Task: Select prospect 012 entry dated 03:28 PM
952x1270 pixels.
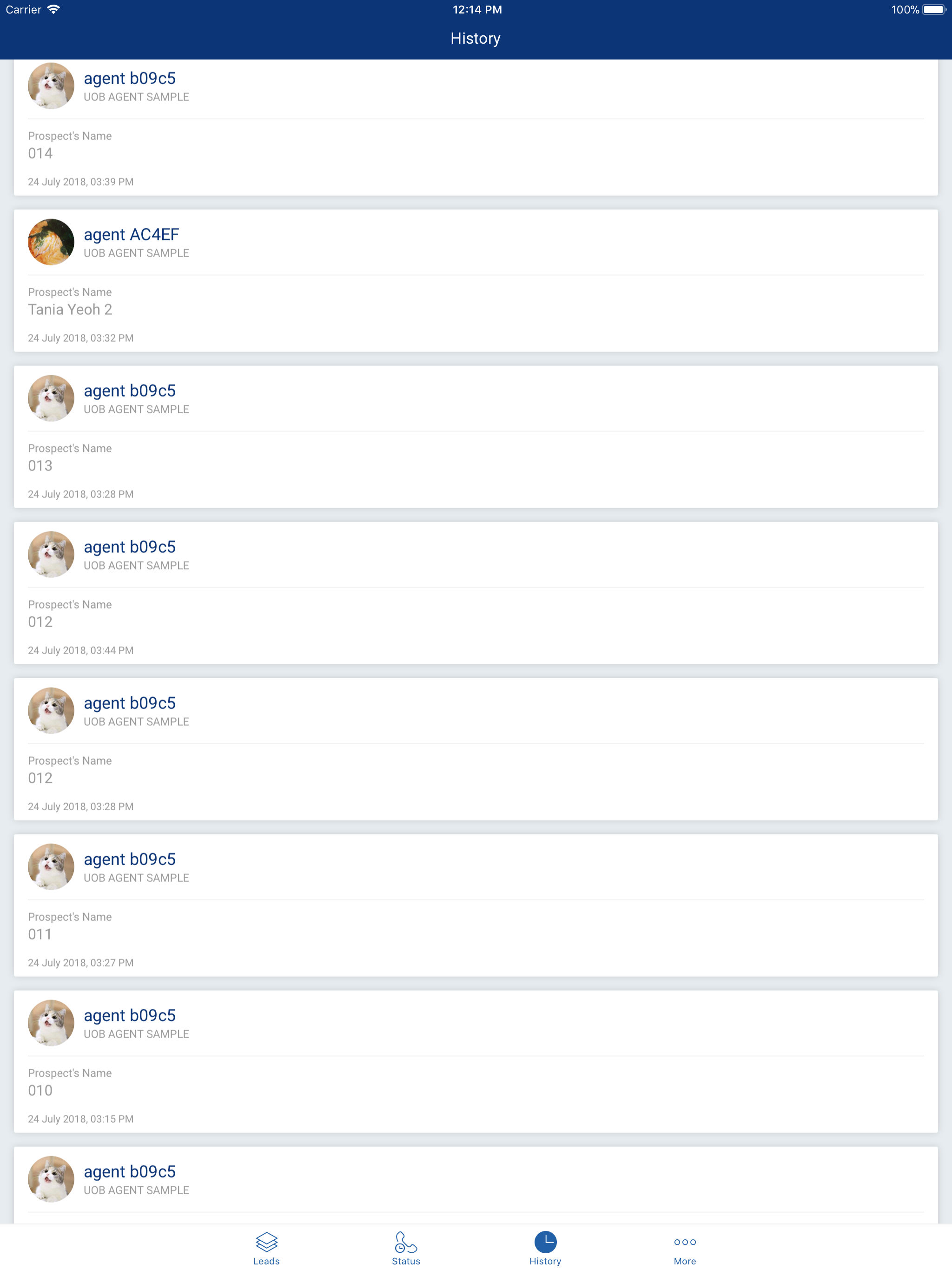Action: pos(476,749)
